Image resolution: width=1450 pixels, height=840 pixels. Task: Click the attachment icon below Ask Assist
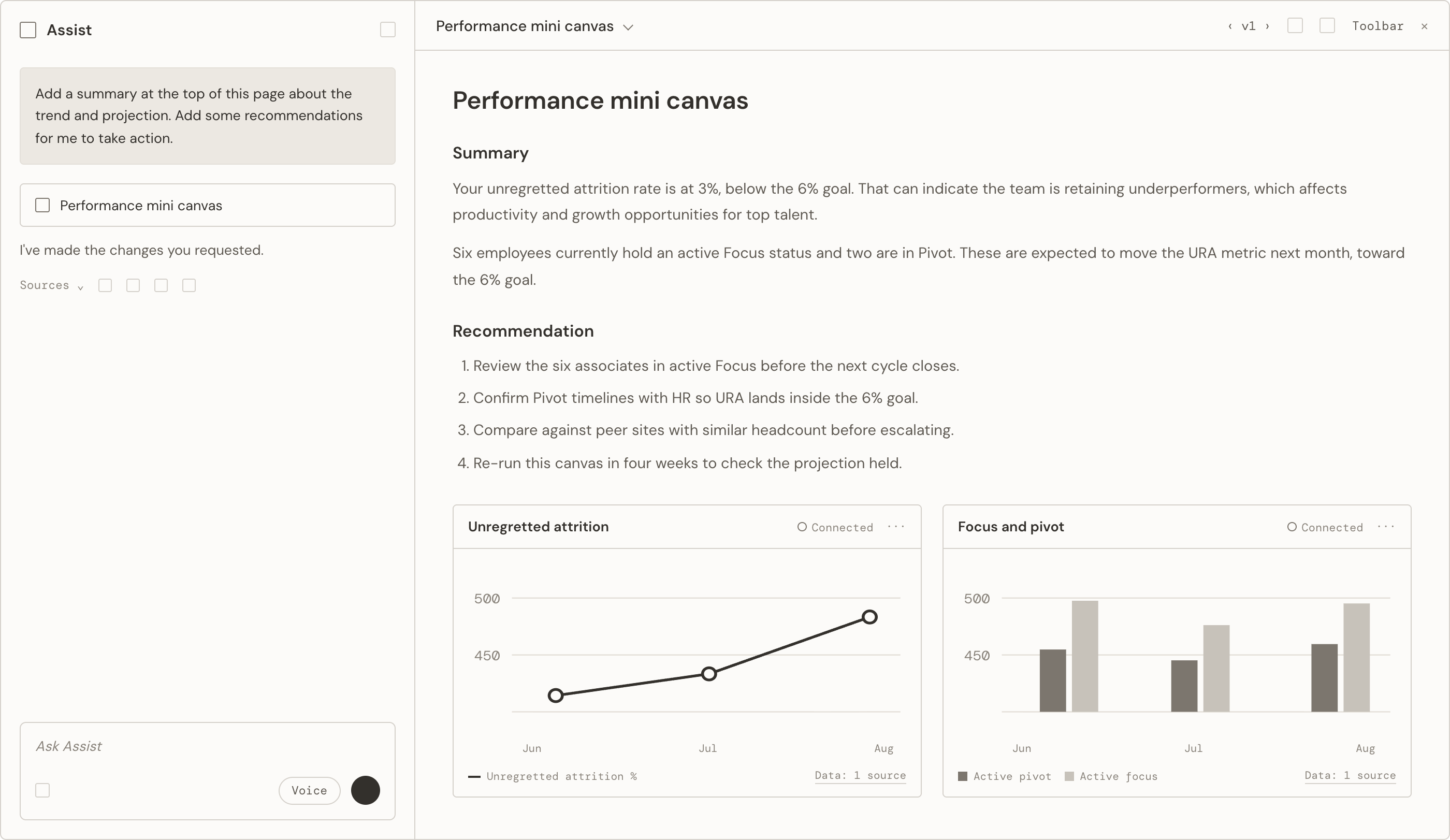tap(42, 790)
